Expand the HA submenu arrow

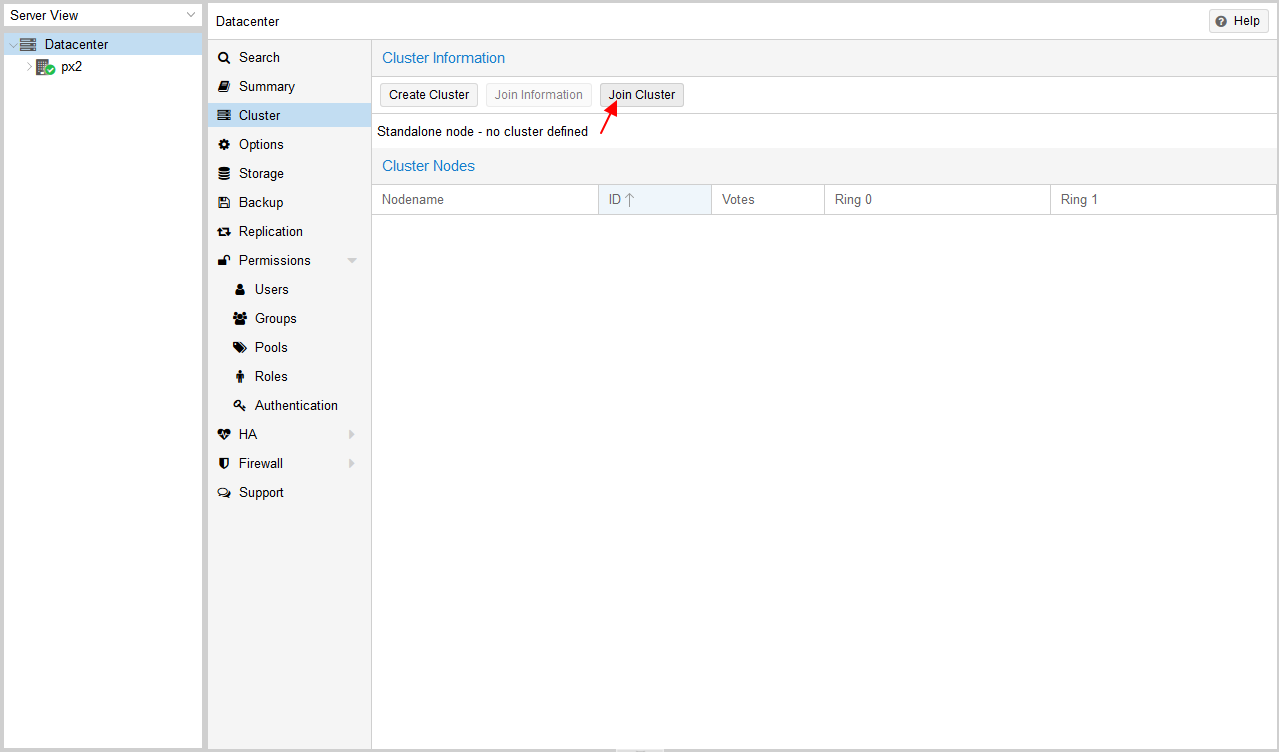[x=352, y=435]
